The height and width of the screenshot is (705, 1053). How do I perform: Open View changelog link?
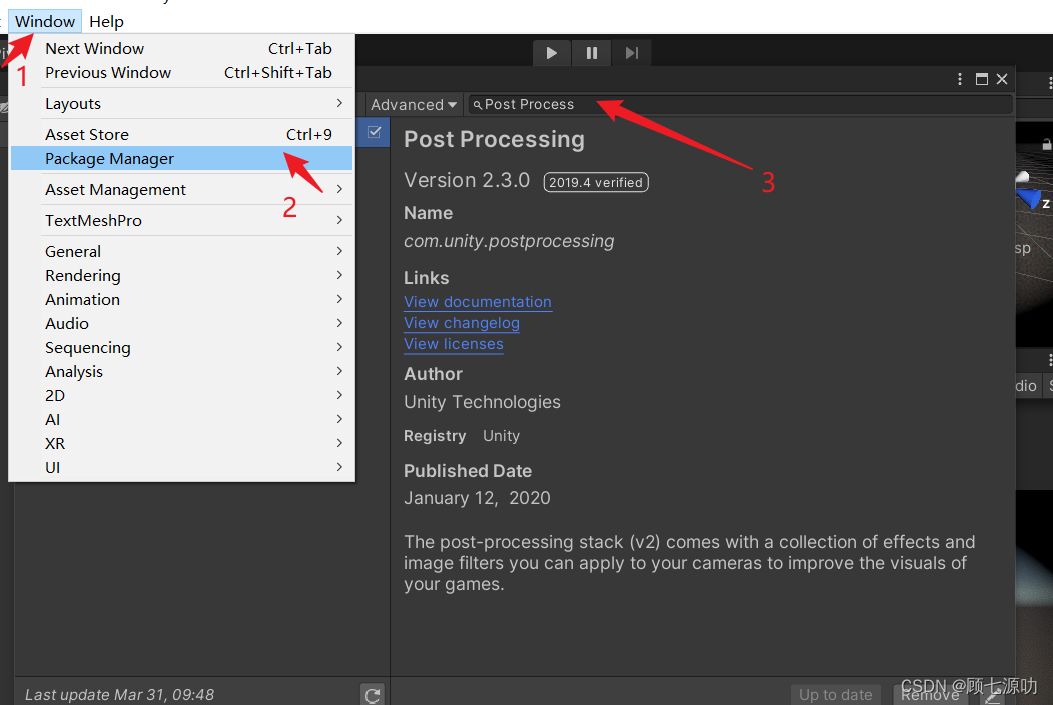coord(462,323)
